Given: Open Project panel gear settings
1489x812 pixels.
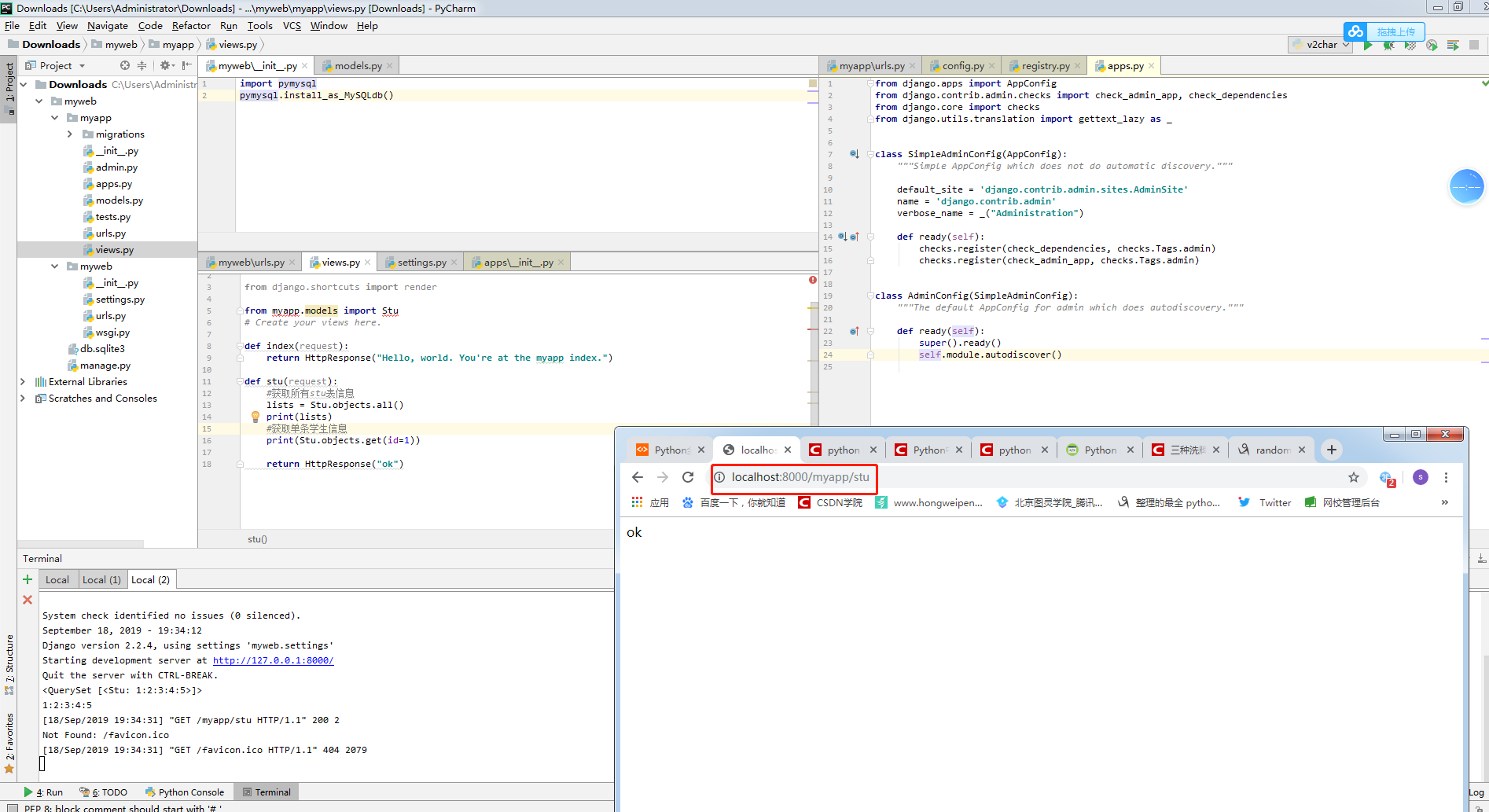Looking at the screenshot, I should coord(166,65).
